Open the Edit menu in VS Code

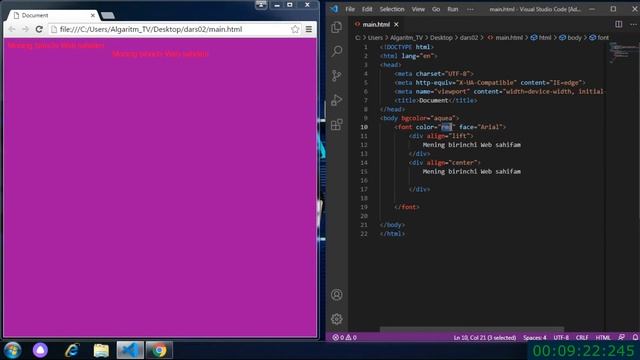367,9
